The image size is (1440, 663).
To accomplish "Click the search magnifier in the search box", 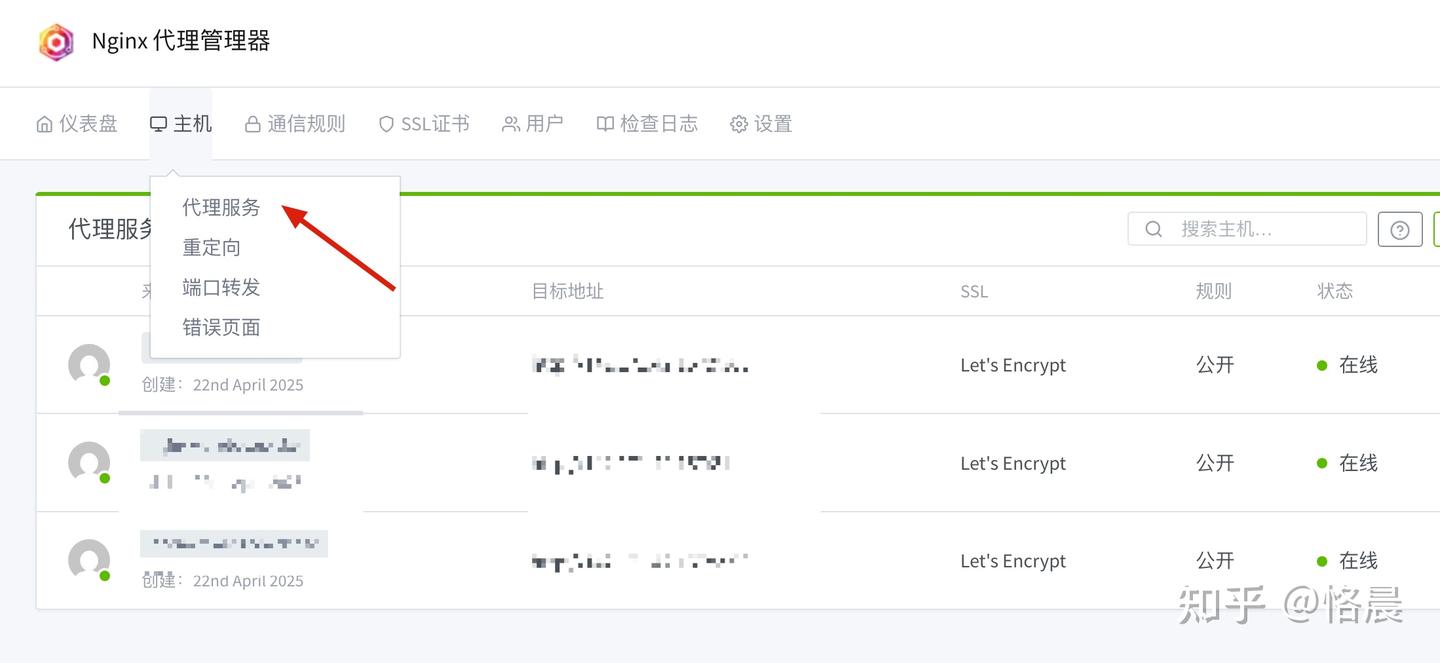I will click(x=1152, y=228).
